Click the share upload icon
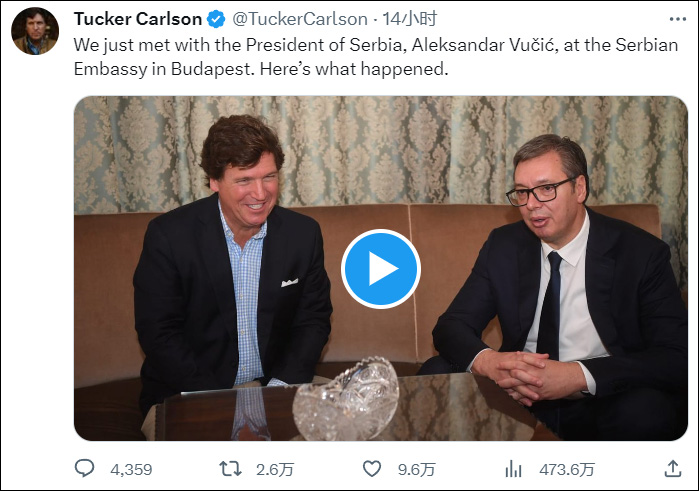This screenshot has height=491, width=699. click(673, 468)
